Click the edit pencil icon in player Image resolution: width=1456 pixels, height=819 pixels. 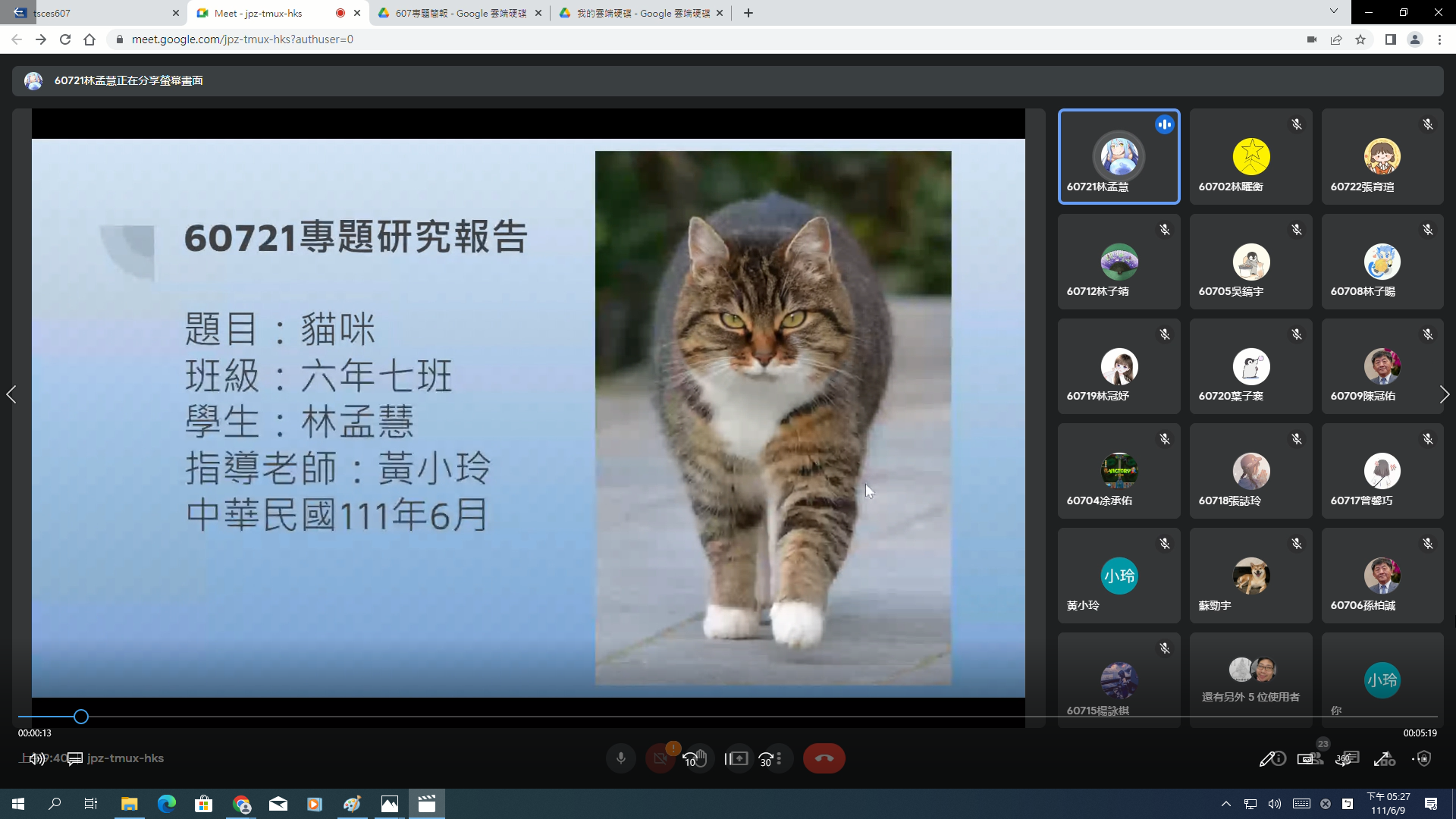pyautogui.click(x=1266, y=758)
